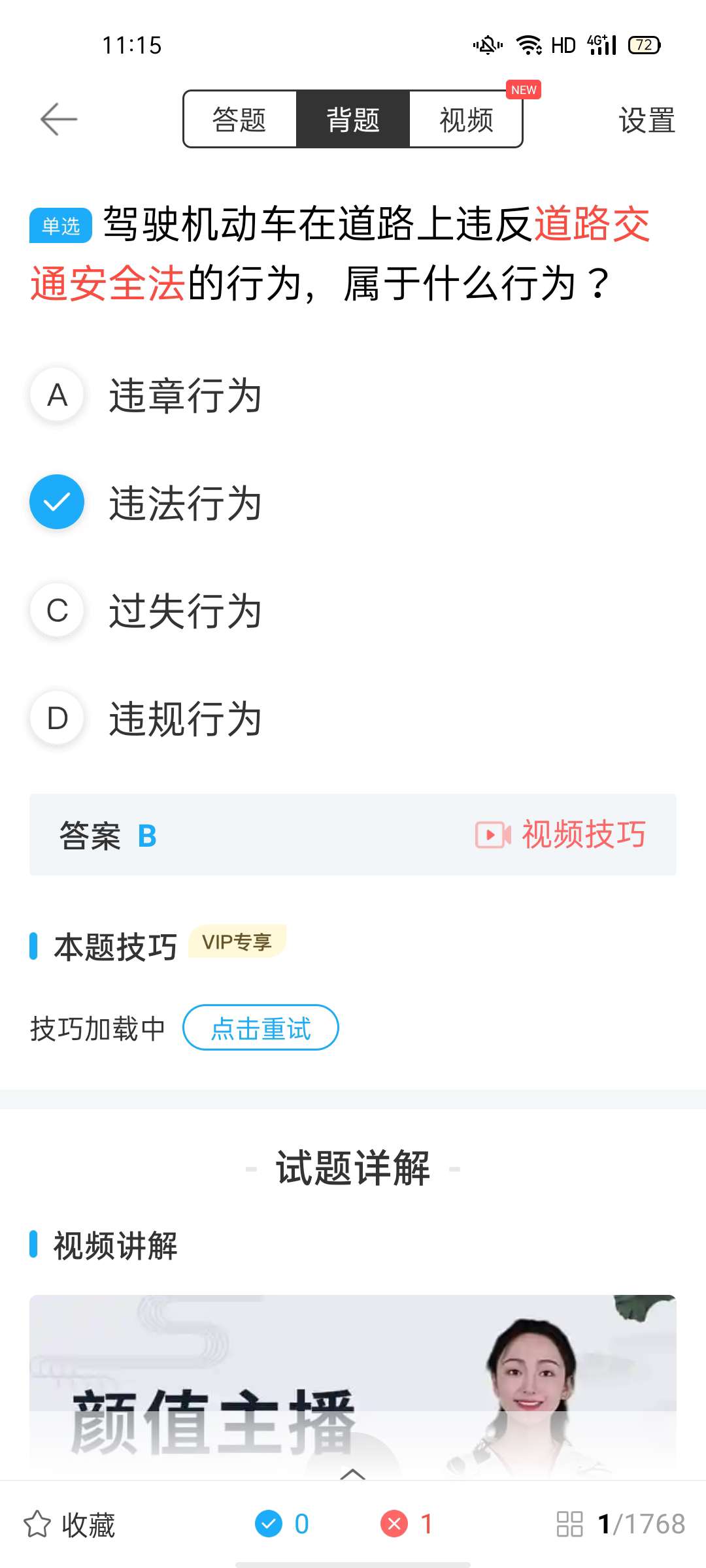Tap the back arrow icon
The image size is (706, 1568).
(59, 120)
